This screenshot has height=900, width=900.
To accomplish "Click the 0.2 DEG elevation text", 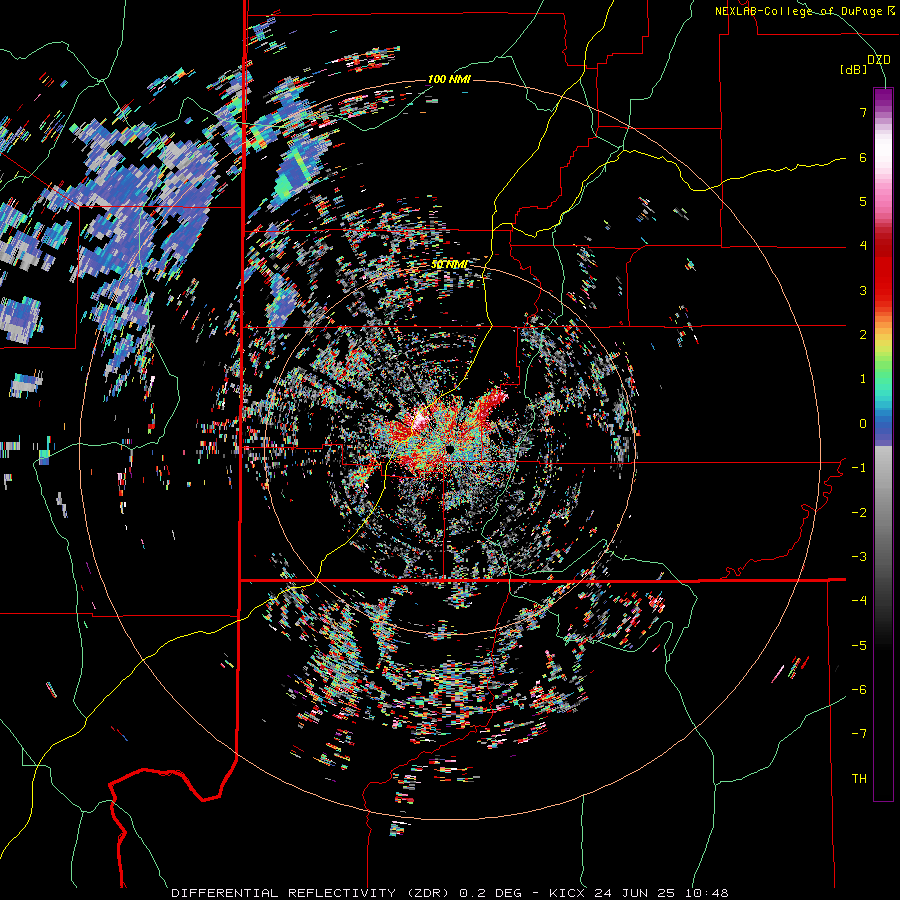I will point(491,893).
